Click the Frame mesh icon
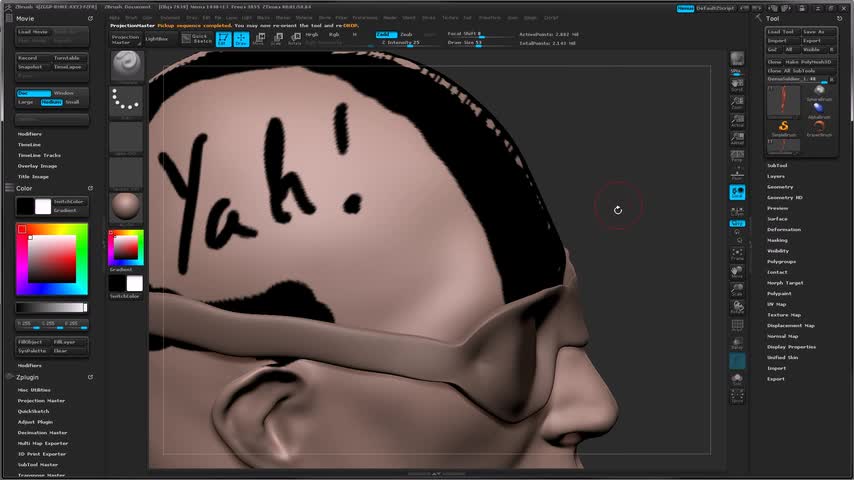The width and height of the screenshot is (854, 480). [x=737, y=254]
